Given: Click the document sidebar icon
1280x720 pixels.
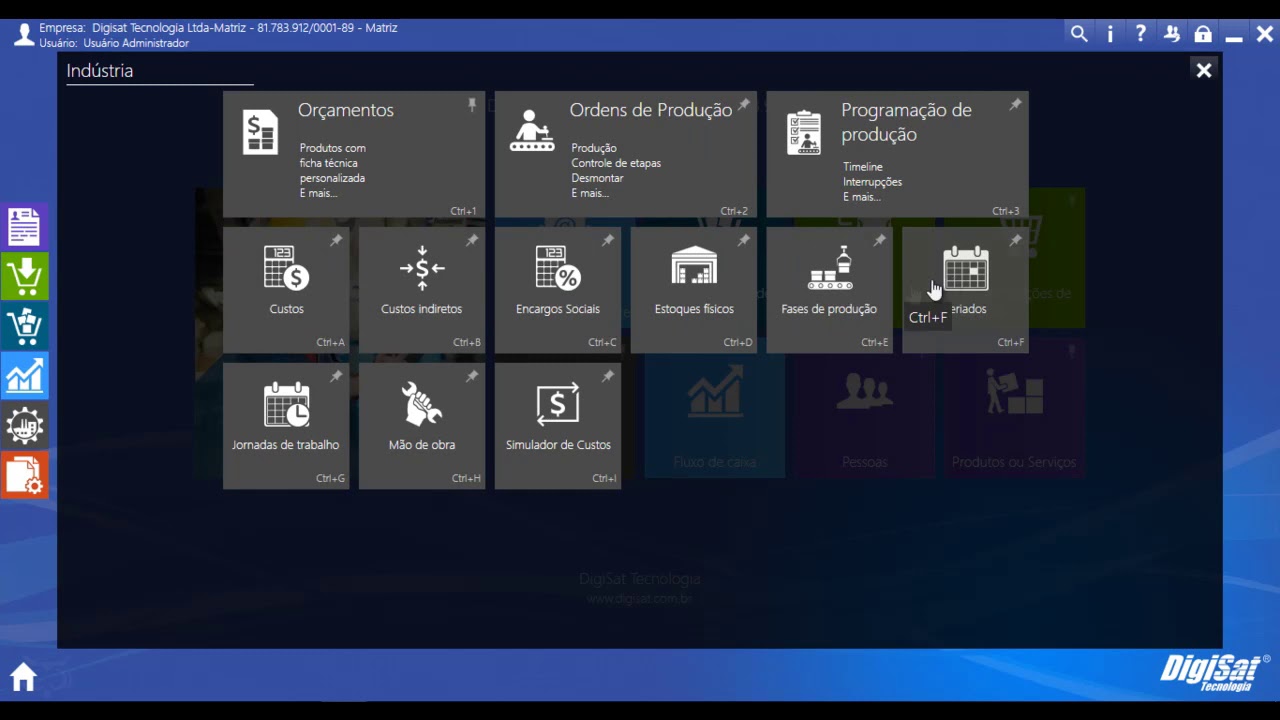Looking at the screenshot, I should pos(24,227).
